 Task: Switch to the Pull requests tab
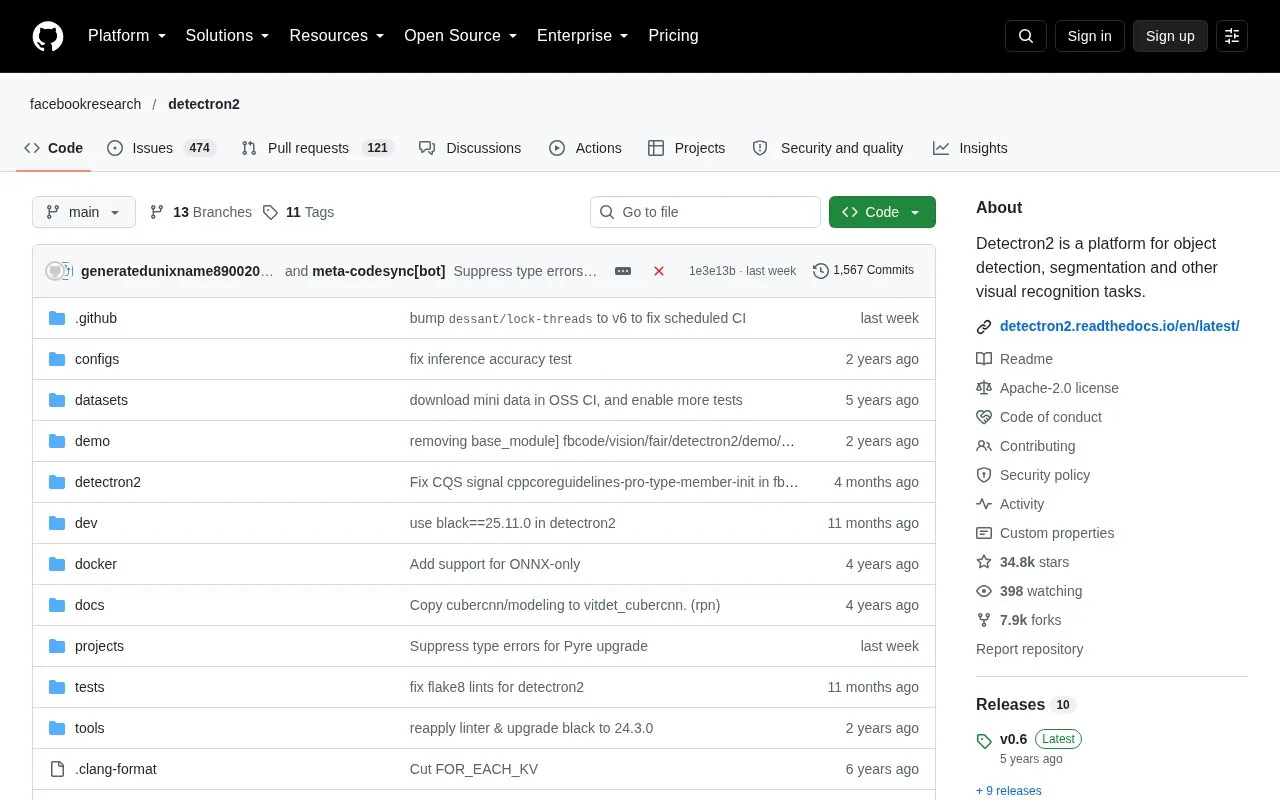point(318,148)
